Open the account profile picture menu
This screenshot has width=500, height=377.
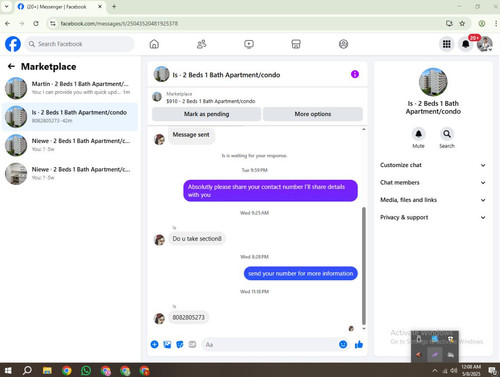tap(485, 44)
